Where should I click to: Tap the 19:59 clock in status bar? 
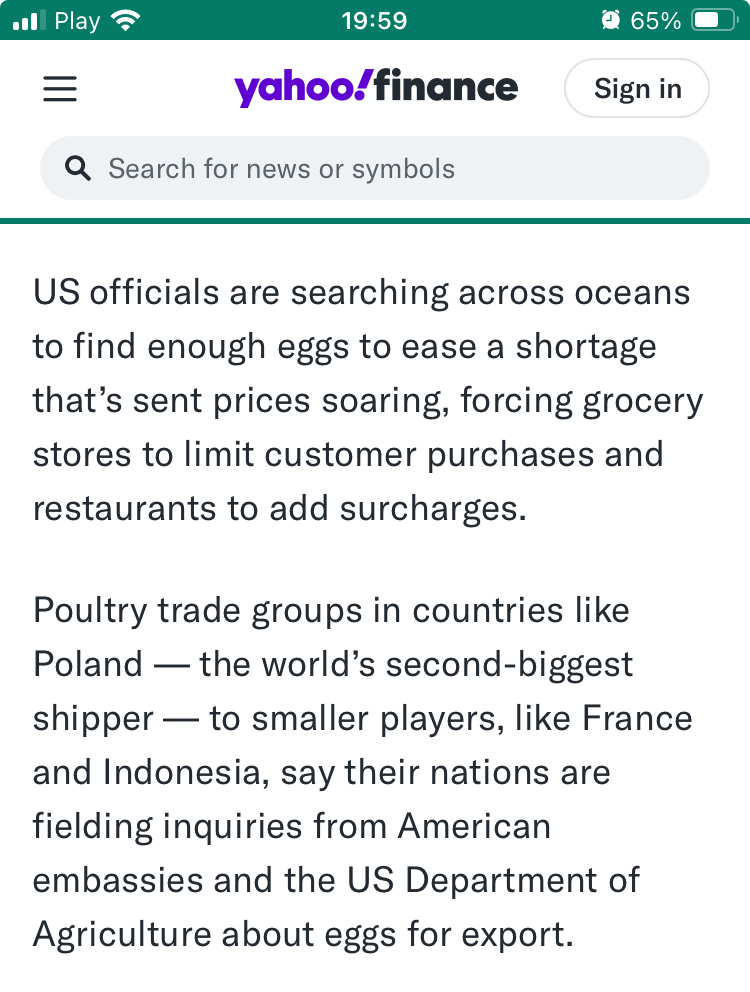tap(374, 20)
